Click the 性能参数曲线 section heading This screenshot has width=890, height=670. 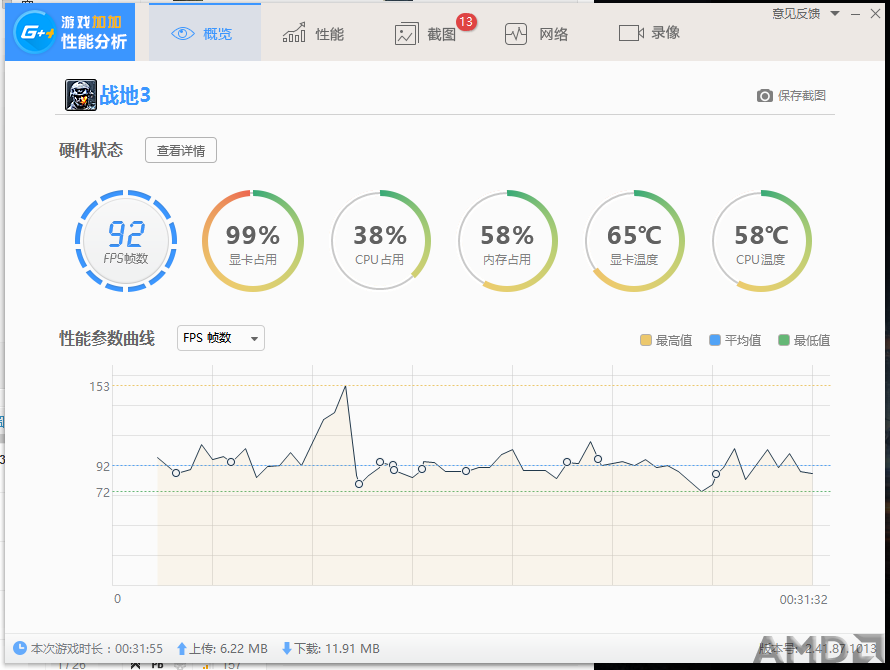(107, 338)
